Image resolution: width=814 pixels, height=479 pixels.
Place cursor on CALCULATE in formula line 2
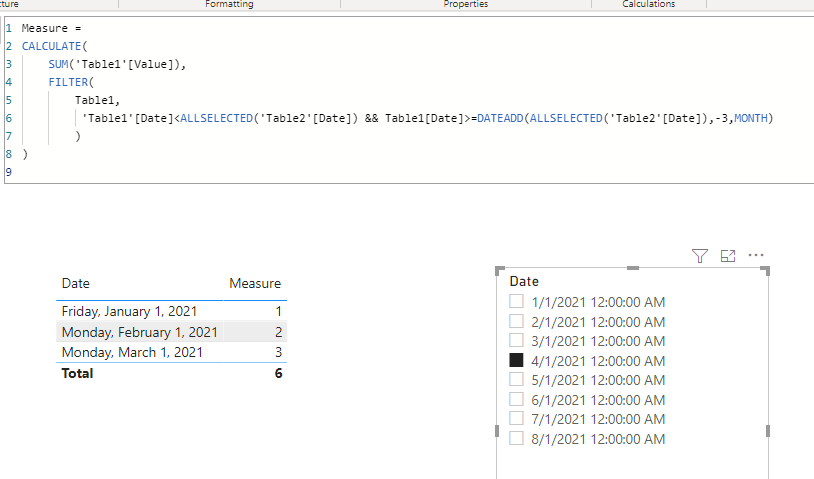[52, 46]
